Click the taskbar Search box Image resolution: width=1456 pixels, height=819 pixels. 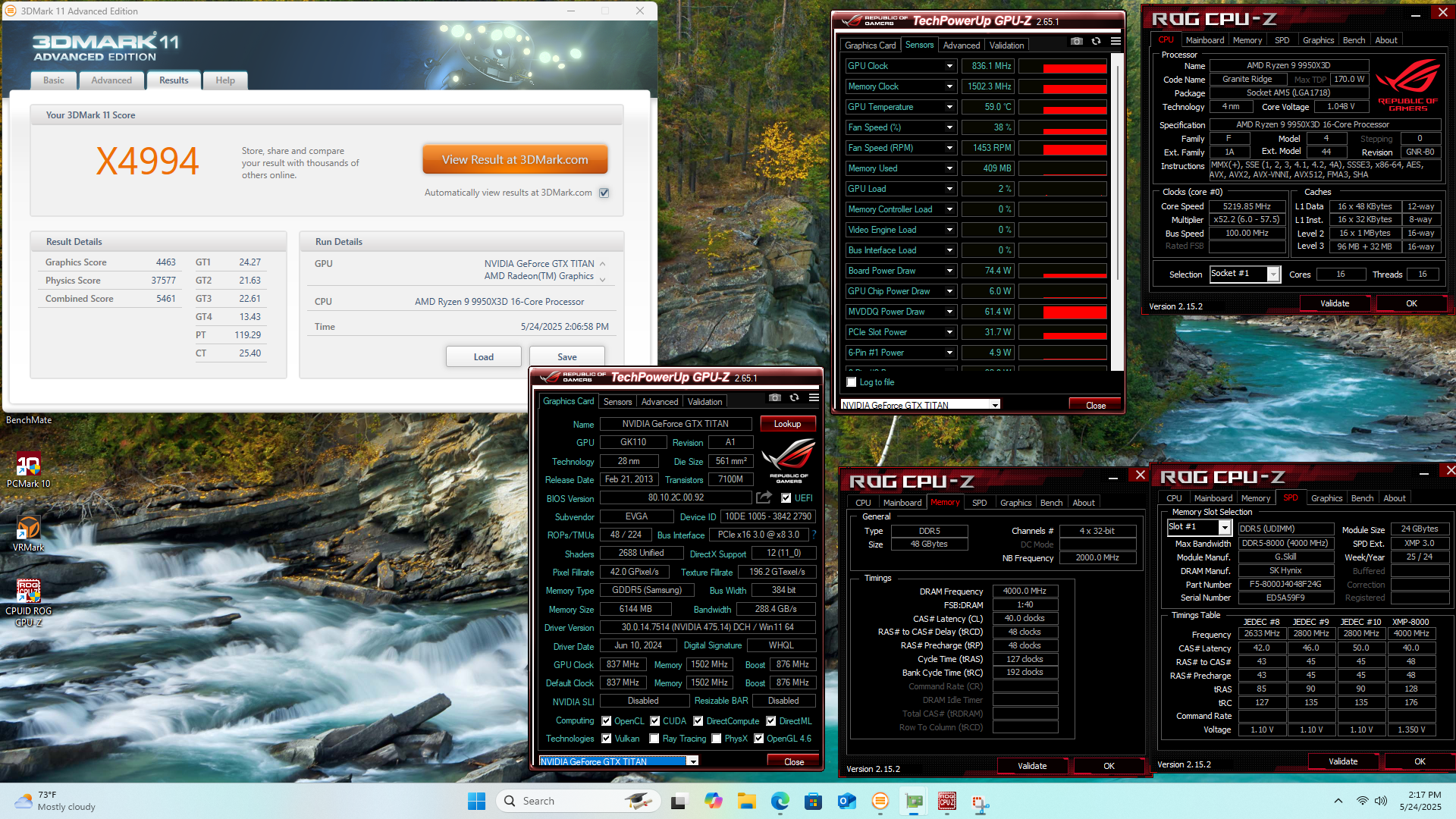[579, 801]
